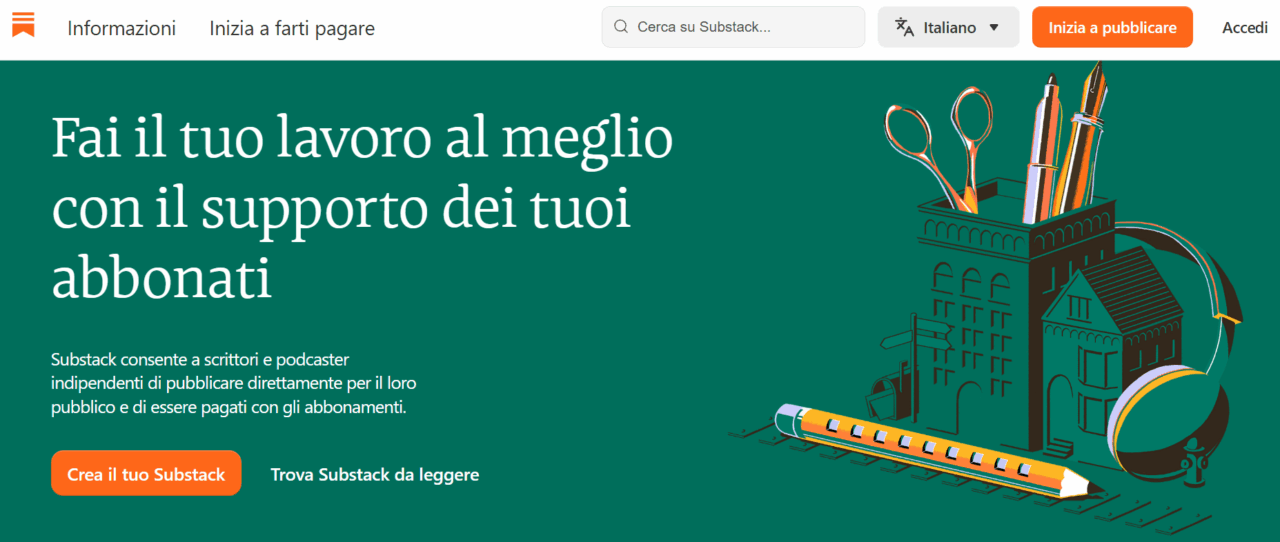Click the magnifying glass search icon
This screenshot has width=1280, height=542.
621,27
